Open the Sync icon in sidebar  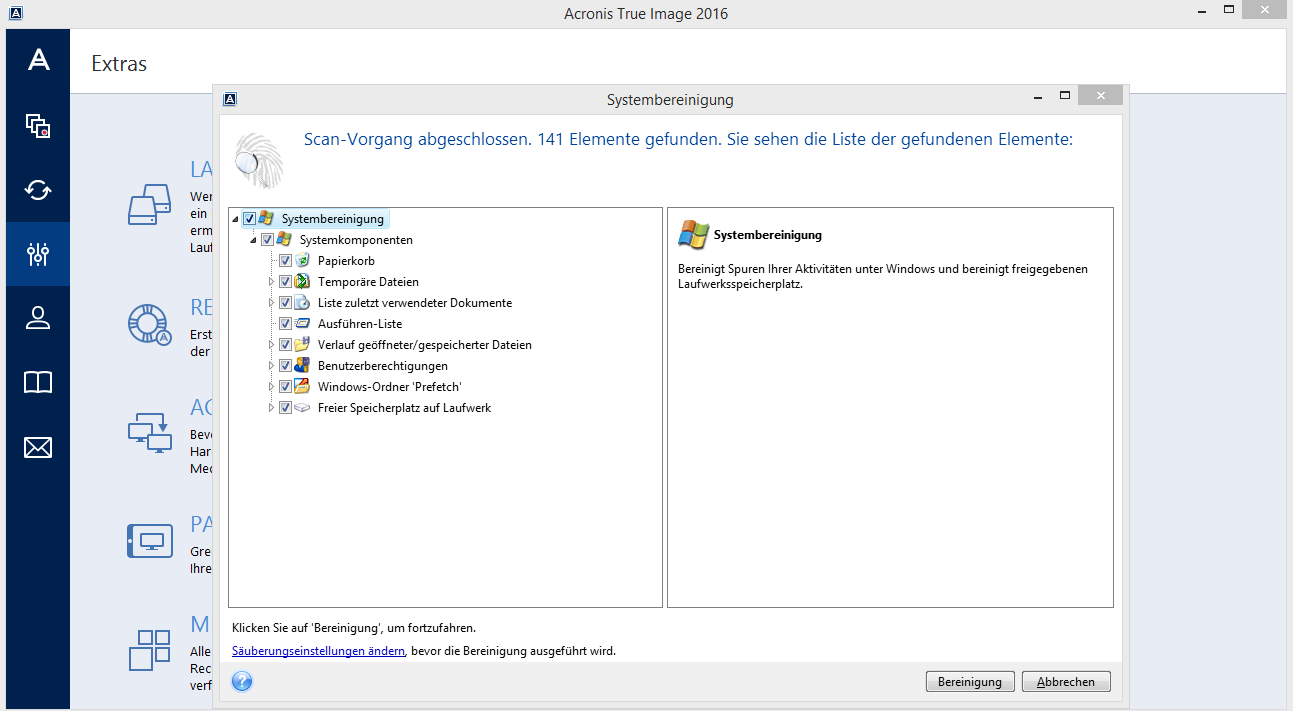(38, 189)
